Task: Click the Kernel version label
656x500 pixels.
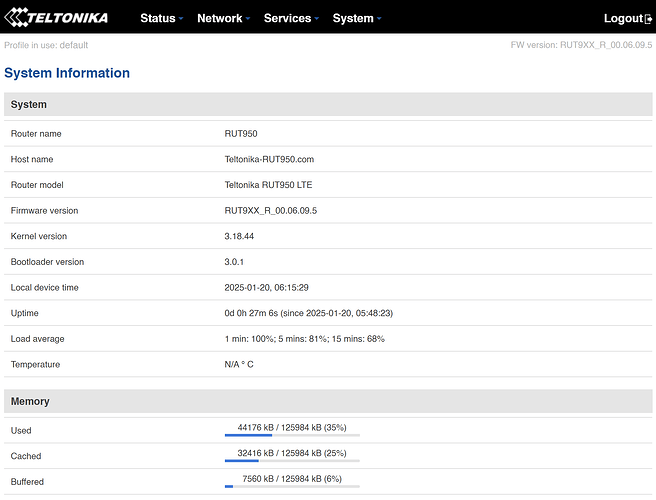Action: 39,236
